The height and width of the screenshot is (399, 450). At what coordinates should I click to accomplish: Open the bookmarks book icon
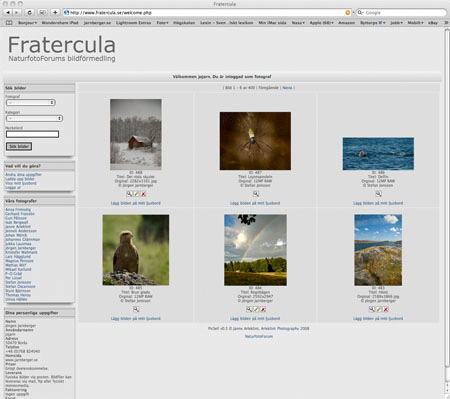tap(9, 23)
